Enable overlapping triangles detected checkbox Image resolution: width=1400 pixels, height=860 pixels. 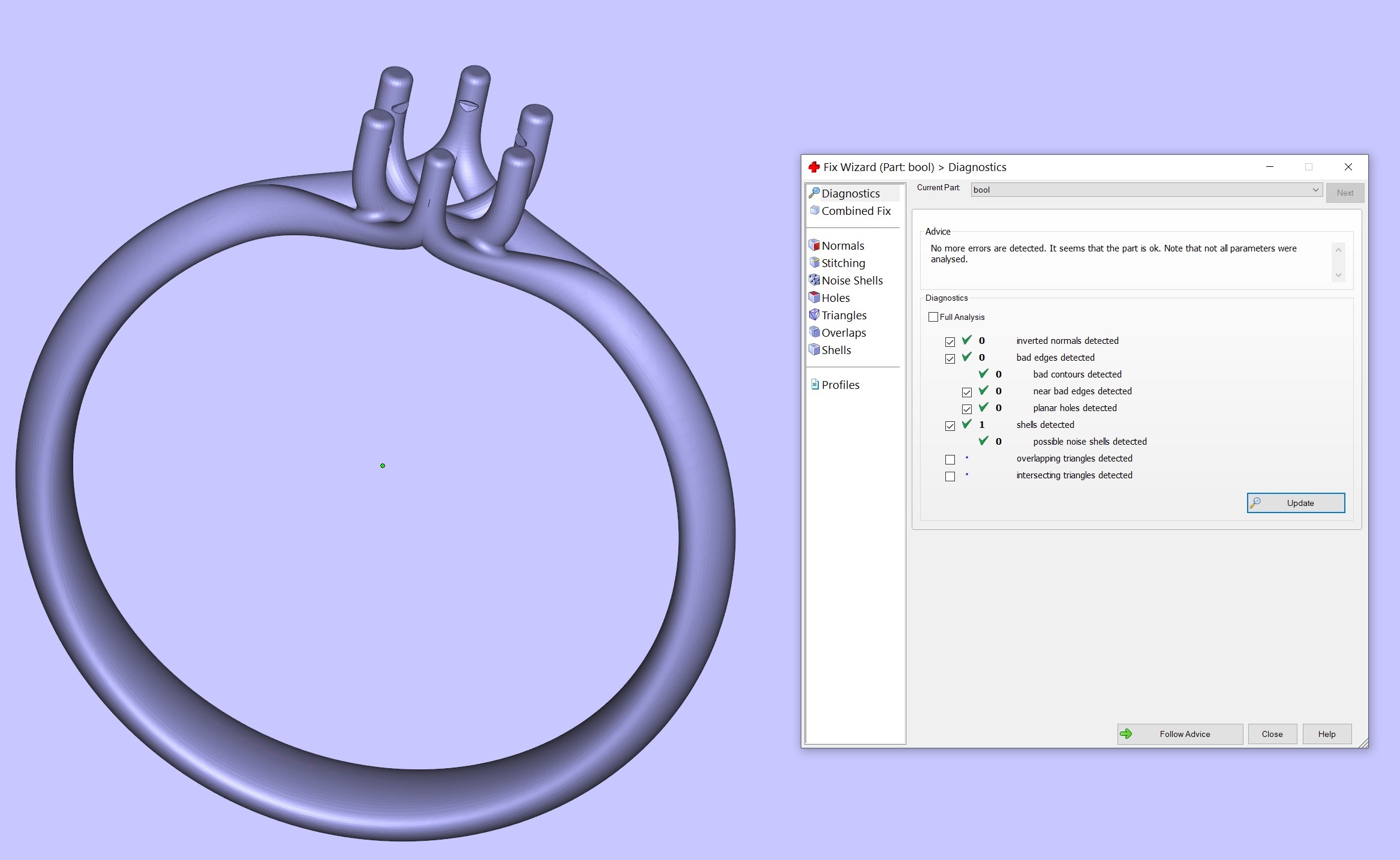(x=950, y=459)
